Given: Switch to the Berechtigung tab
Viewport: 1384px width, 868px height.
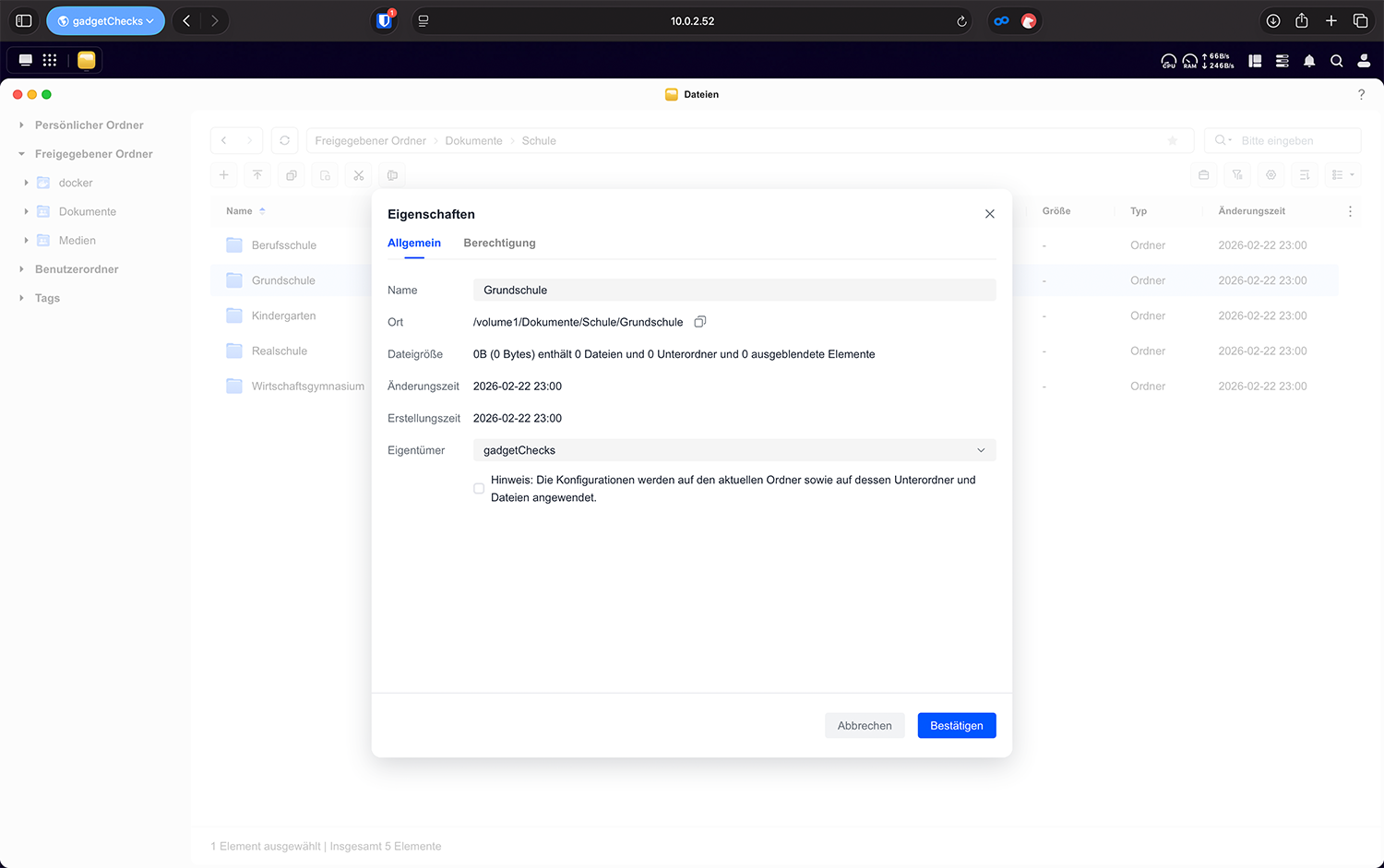Looking at the screenshot, I should tap(499, 244).
